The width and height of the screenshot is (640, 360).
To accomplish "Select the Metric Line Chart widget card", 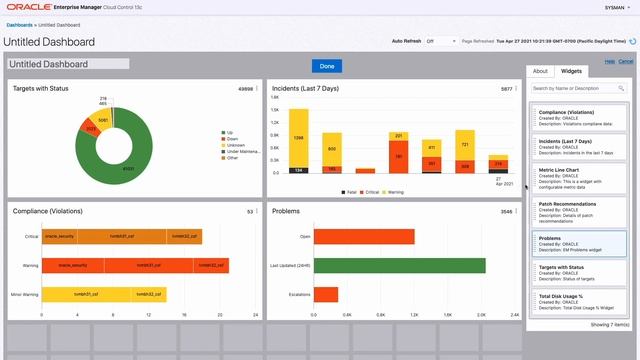I will (x=579, y=178).
